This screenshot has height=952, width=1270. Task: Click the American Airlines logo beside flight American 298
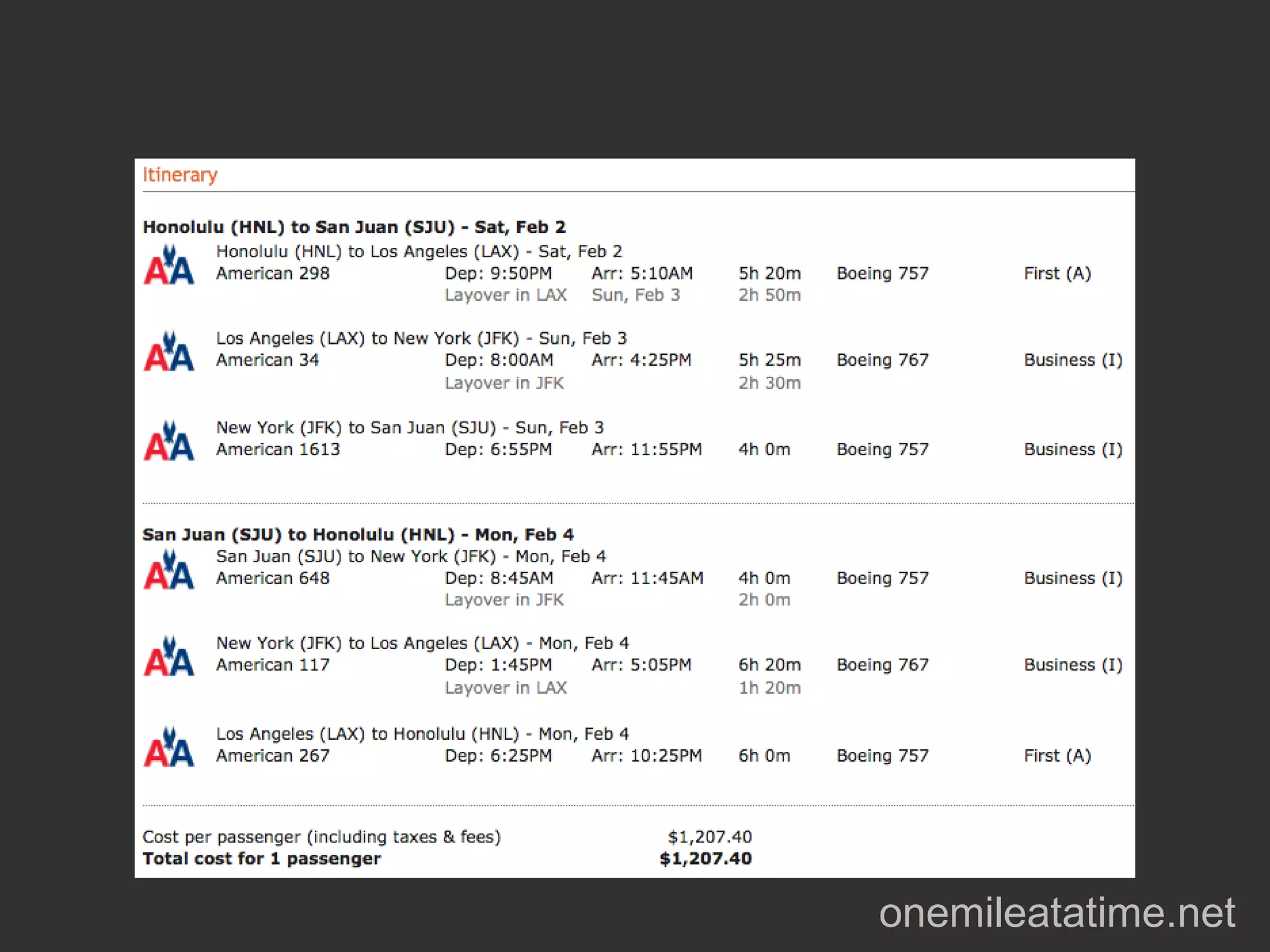[x=169, y=265]
